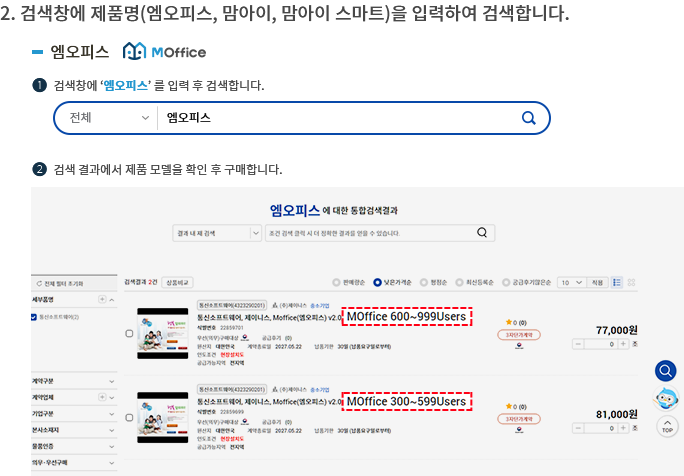This screenshot has width=684, height=476.
Task: Click the magnifier icon in 엠오피스 search bar
Action: (529, 118)
